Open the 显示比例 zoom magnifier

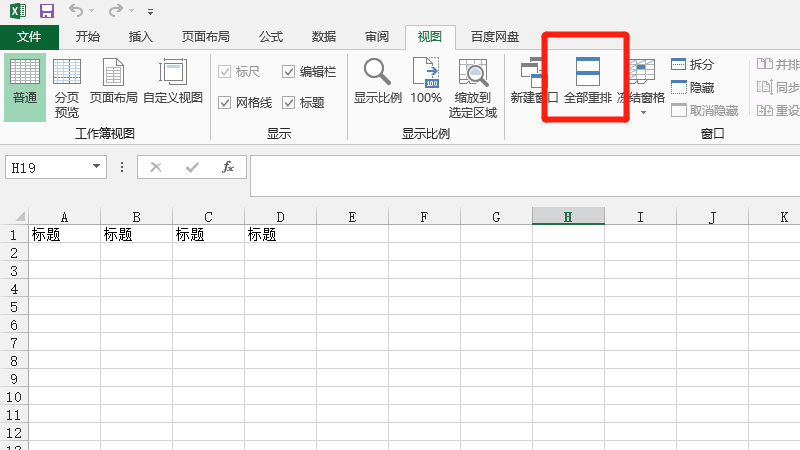coord(377,83)
